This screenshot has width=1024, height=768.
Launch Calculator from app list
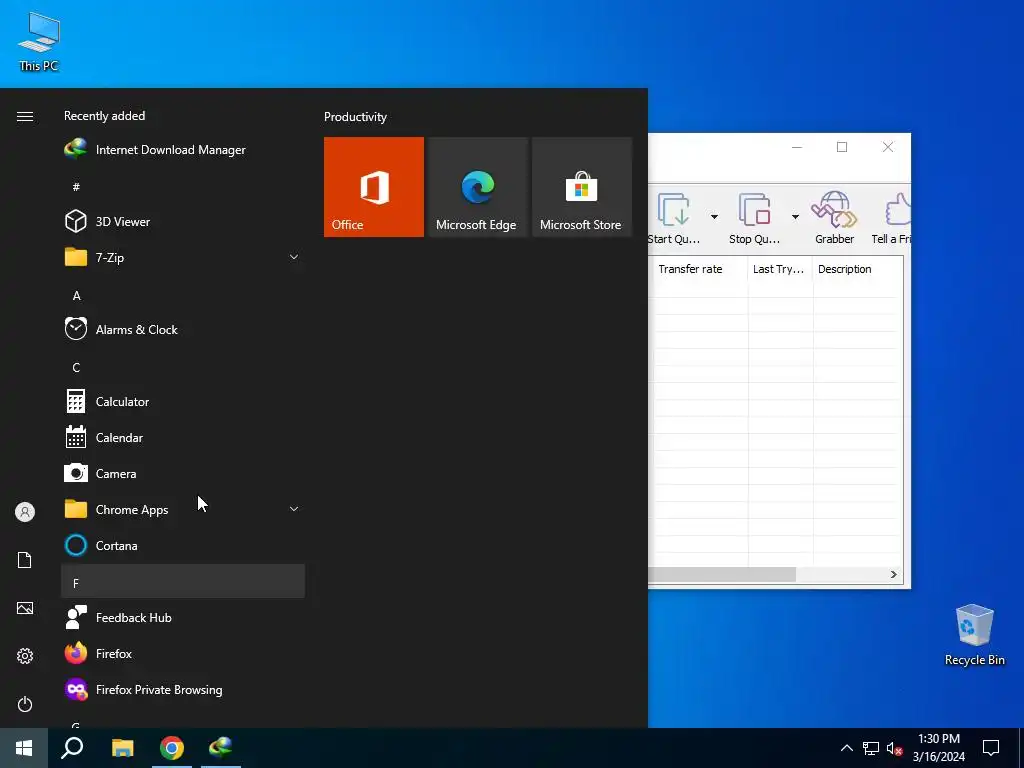click(x=183, y=402)
